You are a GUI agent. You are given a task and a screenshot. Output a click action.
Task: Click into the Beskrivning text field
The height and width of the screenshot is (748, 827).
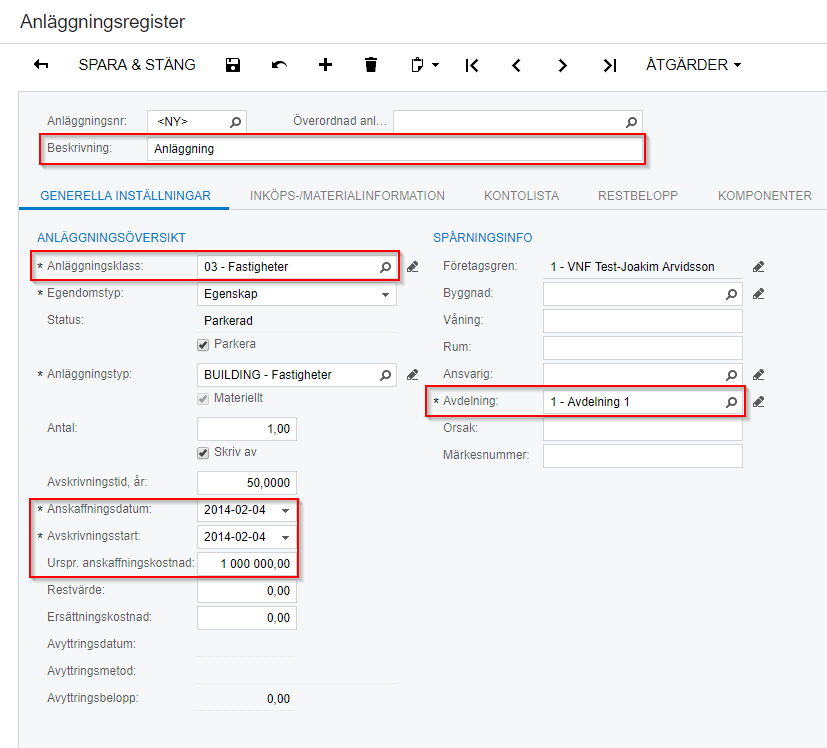394,149
